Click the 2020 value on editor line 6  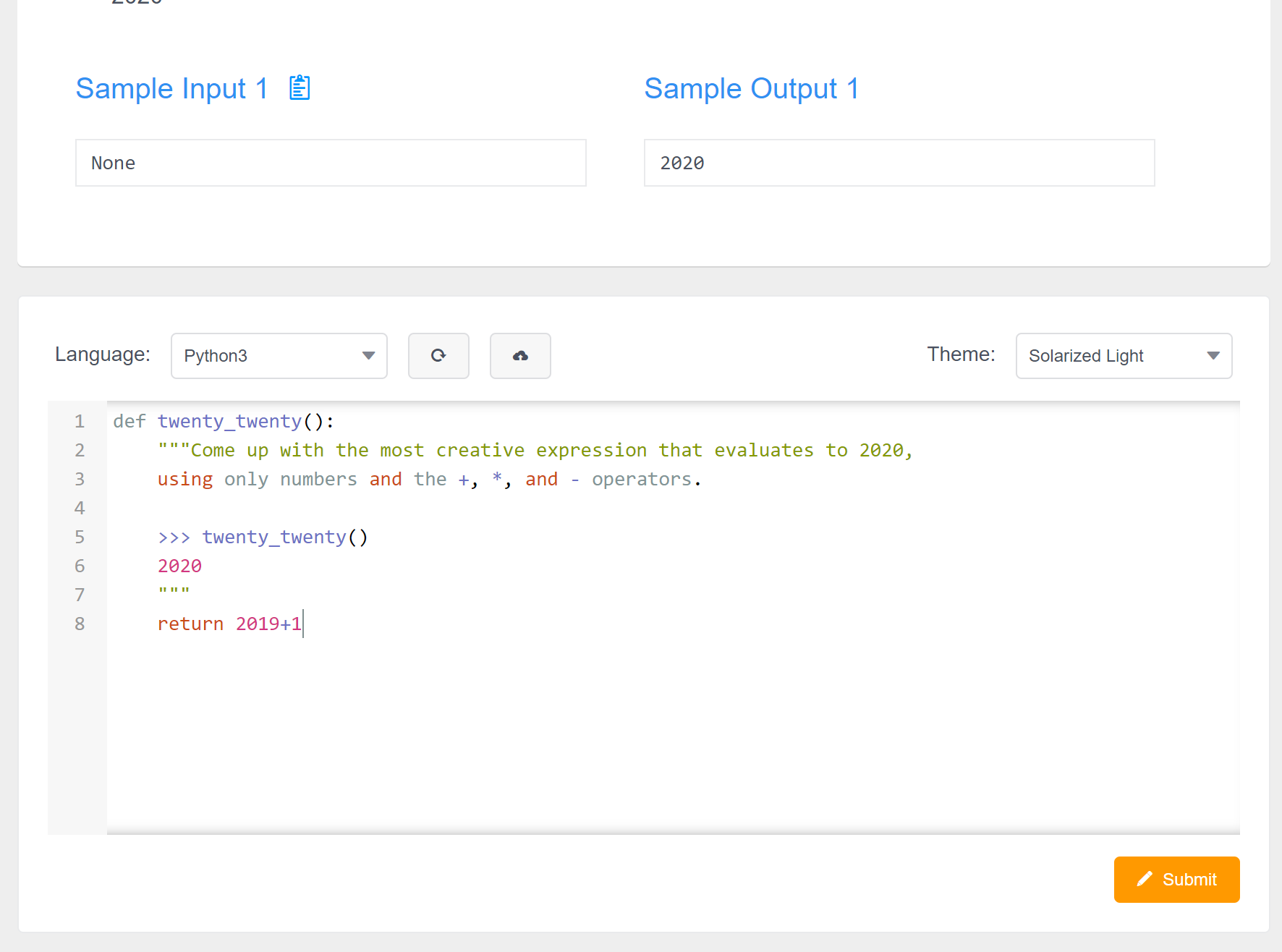179,566
